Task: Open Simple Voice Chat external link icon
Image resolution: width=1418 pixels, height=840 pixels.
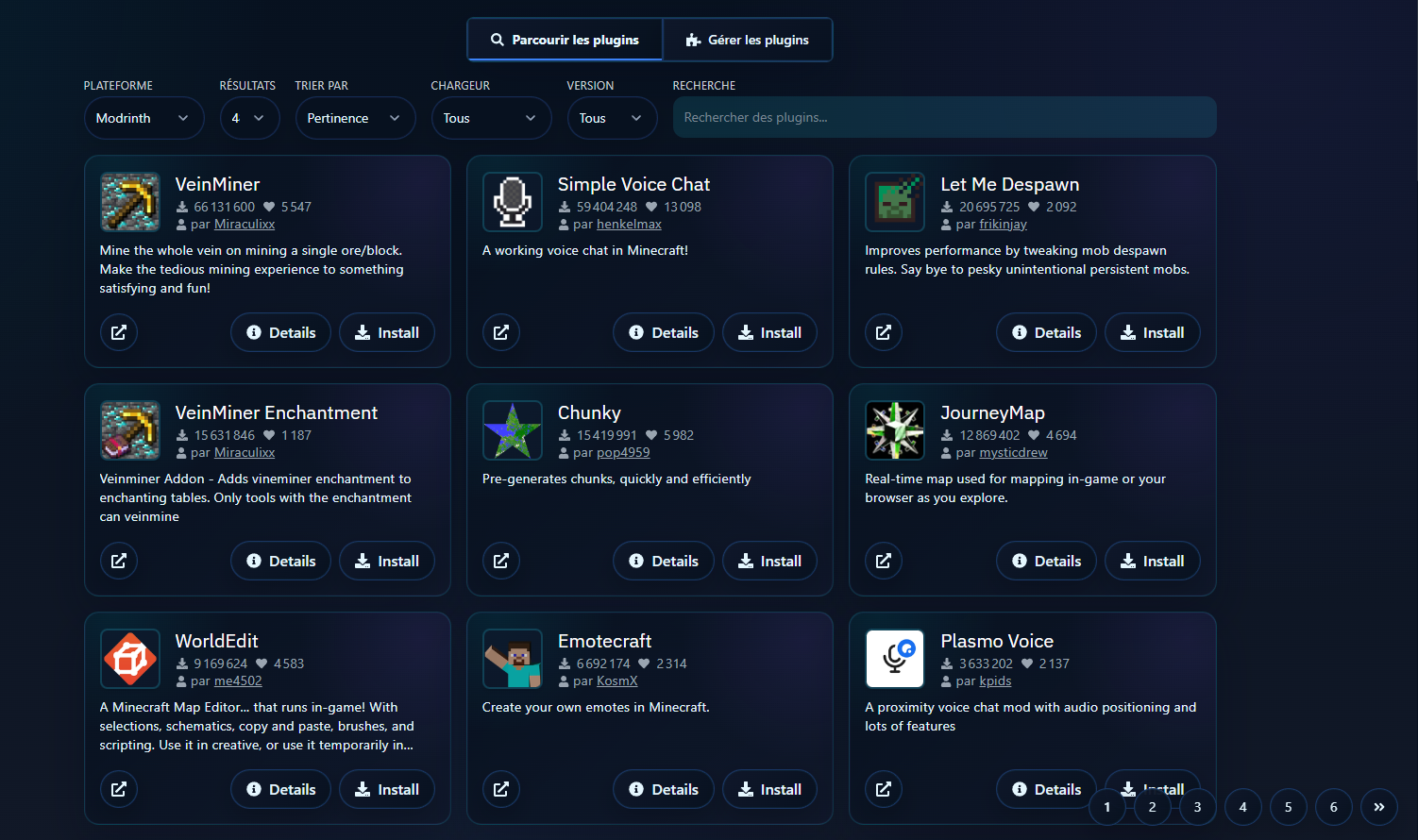Action: (x=501, y=332)
